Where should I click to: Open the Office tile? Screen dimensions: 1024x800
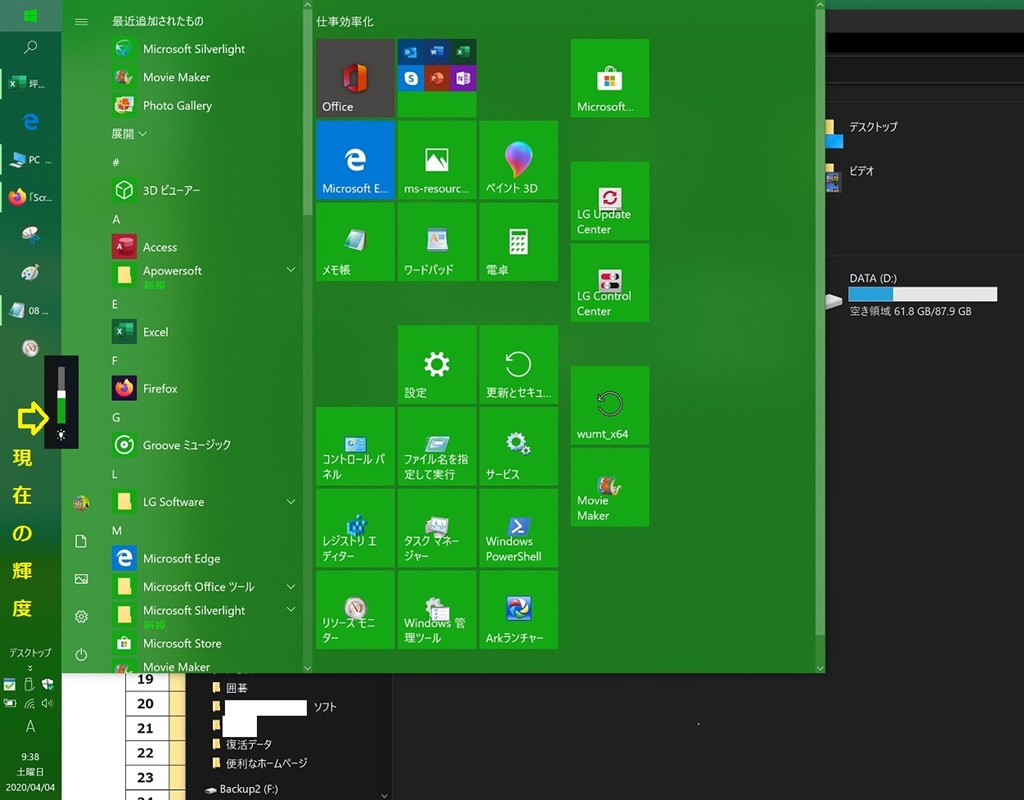tap(355, 78)
